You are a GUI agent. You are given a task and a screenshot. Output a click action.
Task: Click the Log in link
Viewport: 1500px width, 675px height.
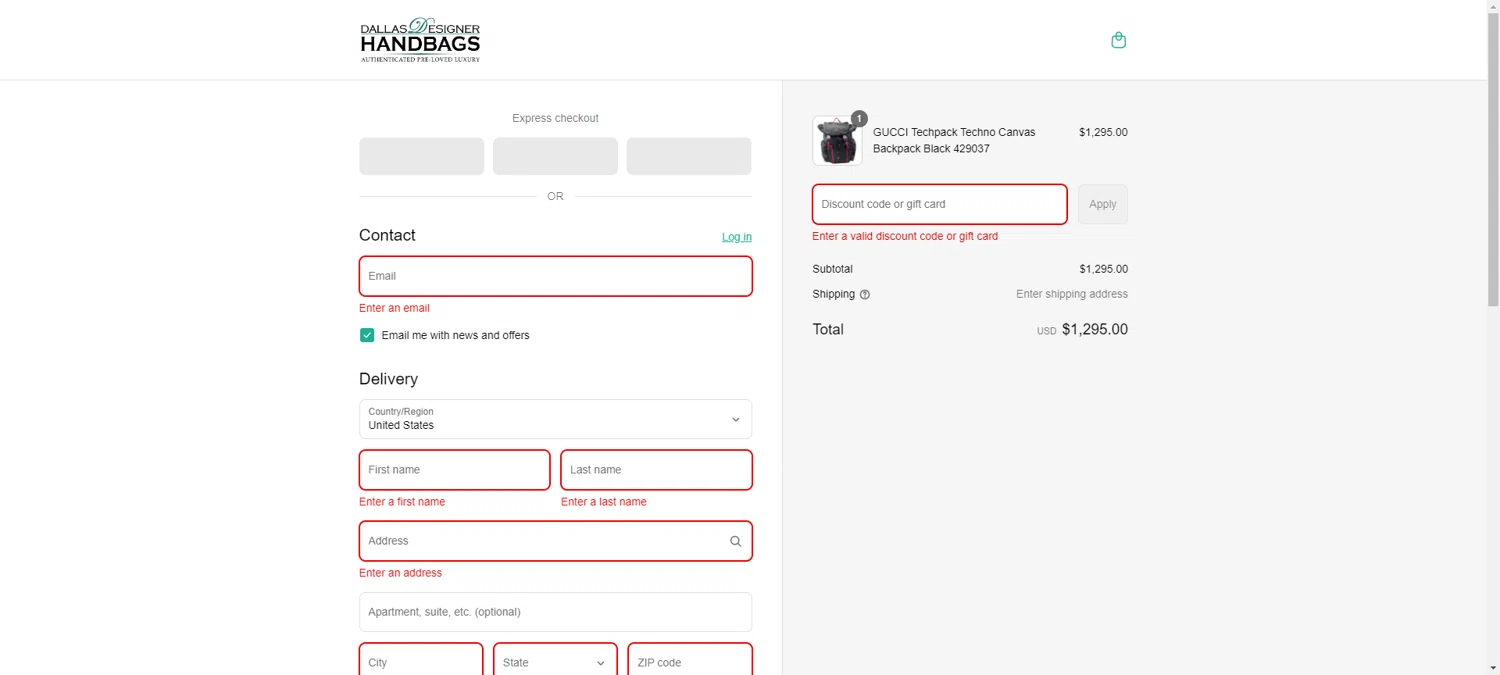(x=737, y=237)
